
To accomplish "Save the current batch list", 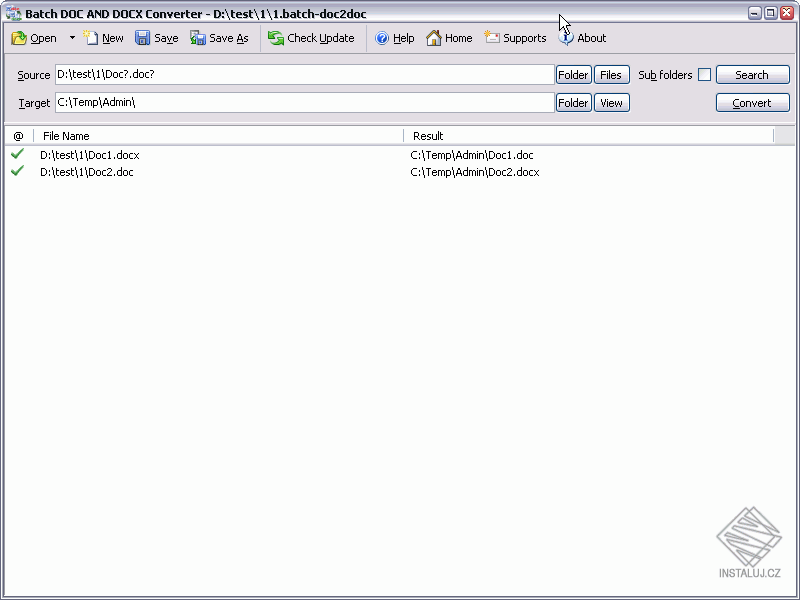I will click(156, 38).
